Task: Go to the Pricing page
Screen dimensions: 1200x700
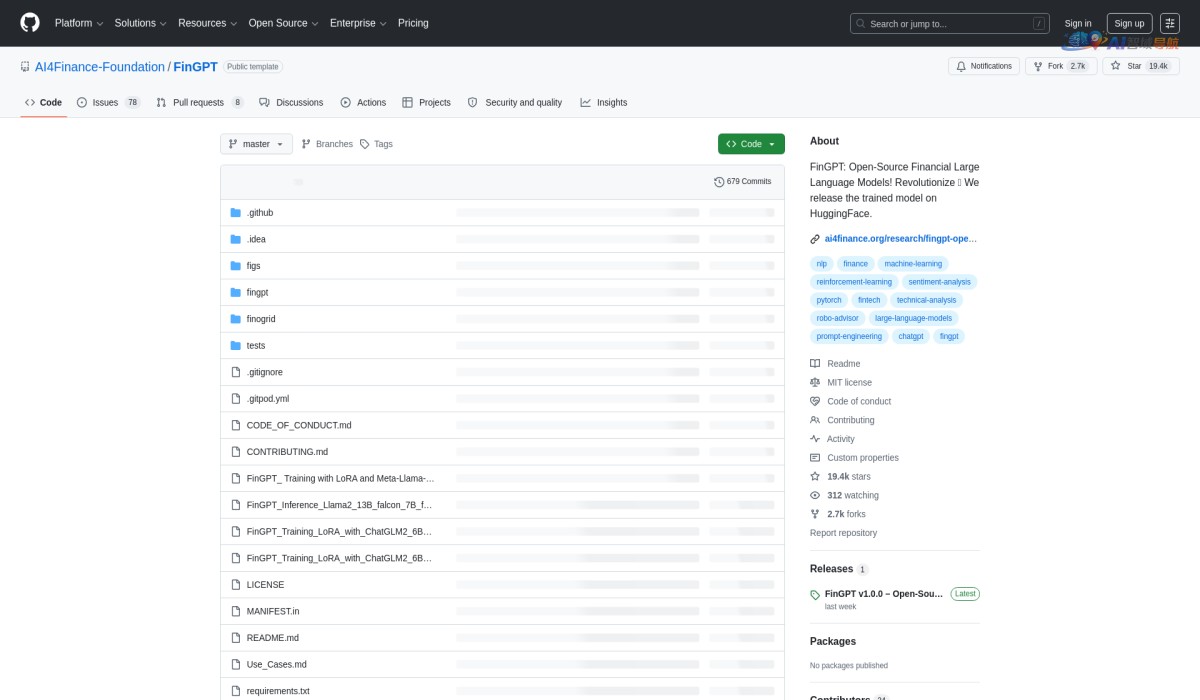Action: [x=413, y=23]
